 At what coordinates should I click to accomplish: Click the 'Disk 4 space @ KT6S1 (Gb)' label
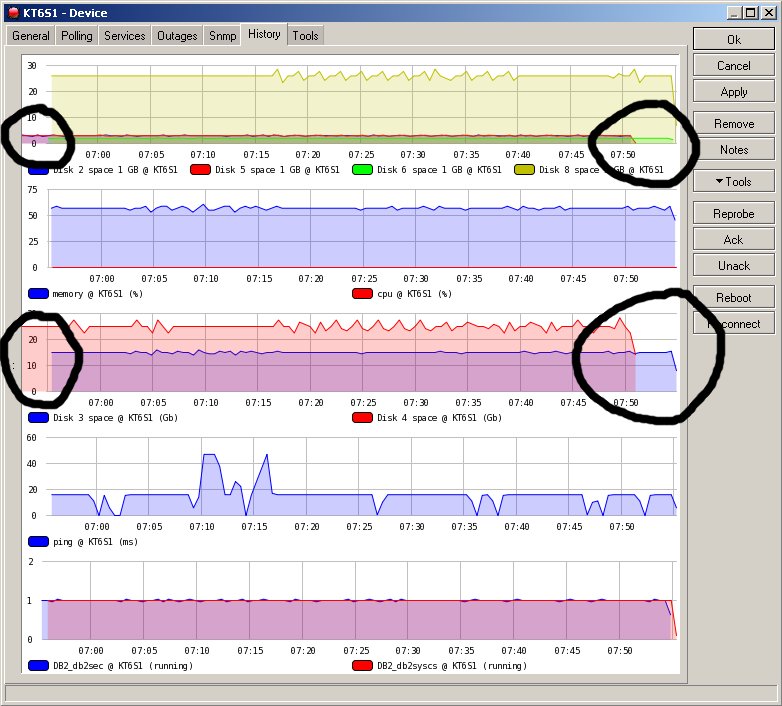439,417
